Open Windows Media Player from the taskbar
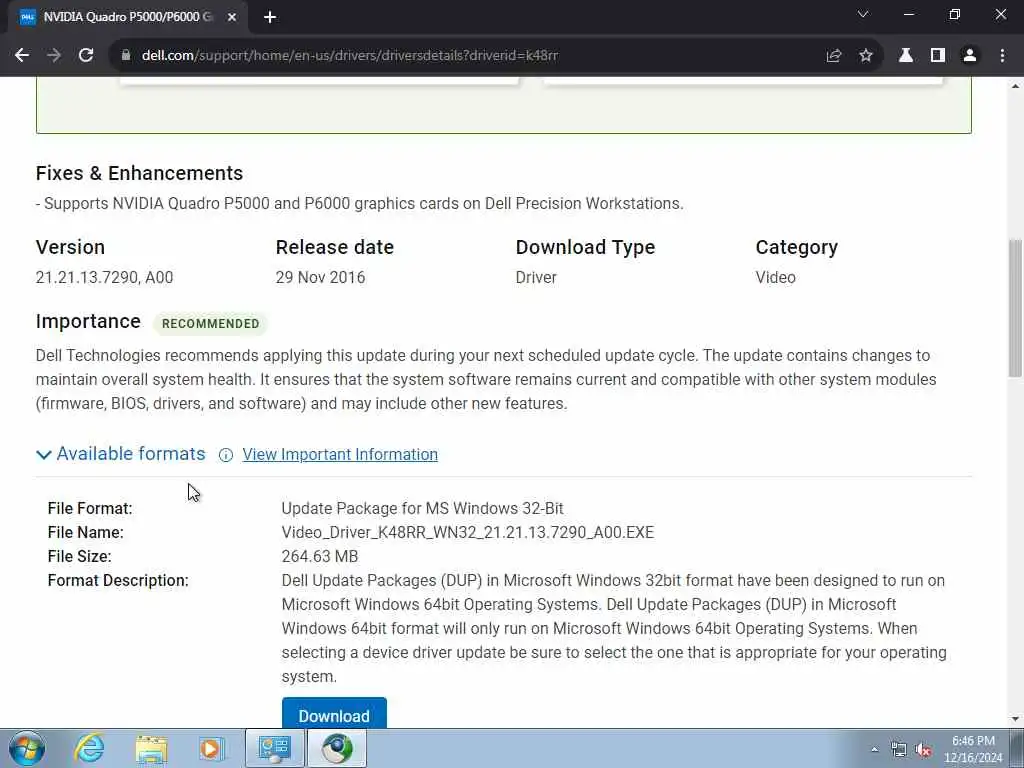1024x768 pixels. pyautogui.click(x=212, y=748)
